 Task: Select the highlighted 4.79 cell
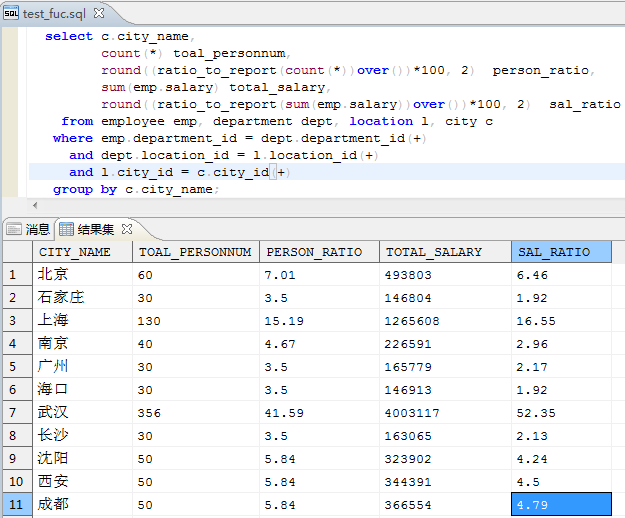click(x=560, y=505)
